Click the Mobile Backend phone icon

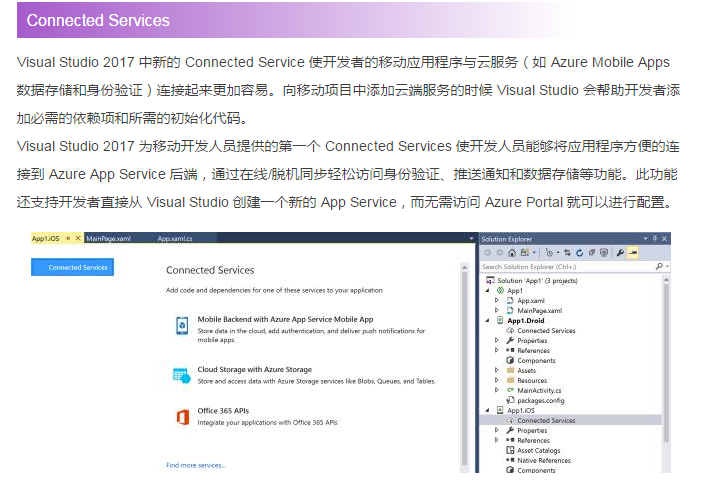pyautogui.click(x=182, y=326)
